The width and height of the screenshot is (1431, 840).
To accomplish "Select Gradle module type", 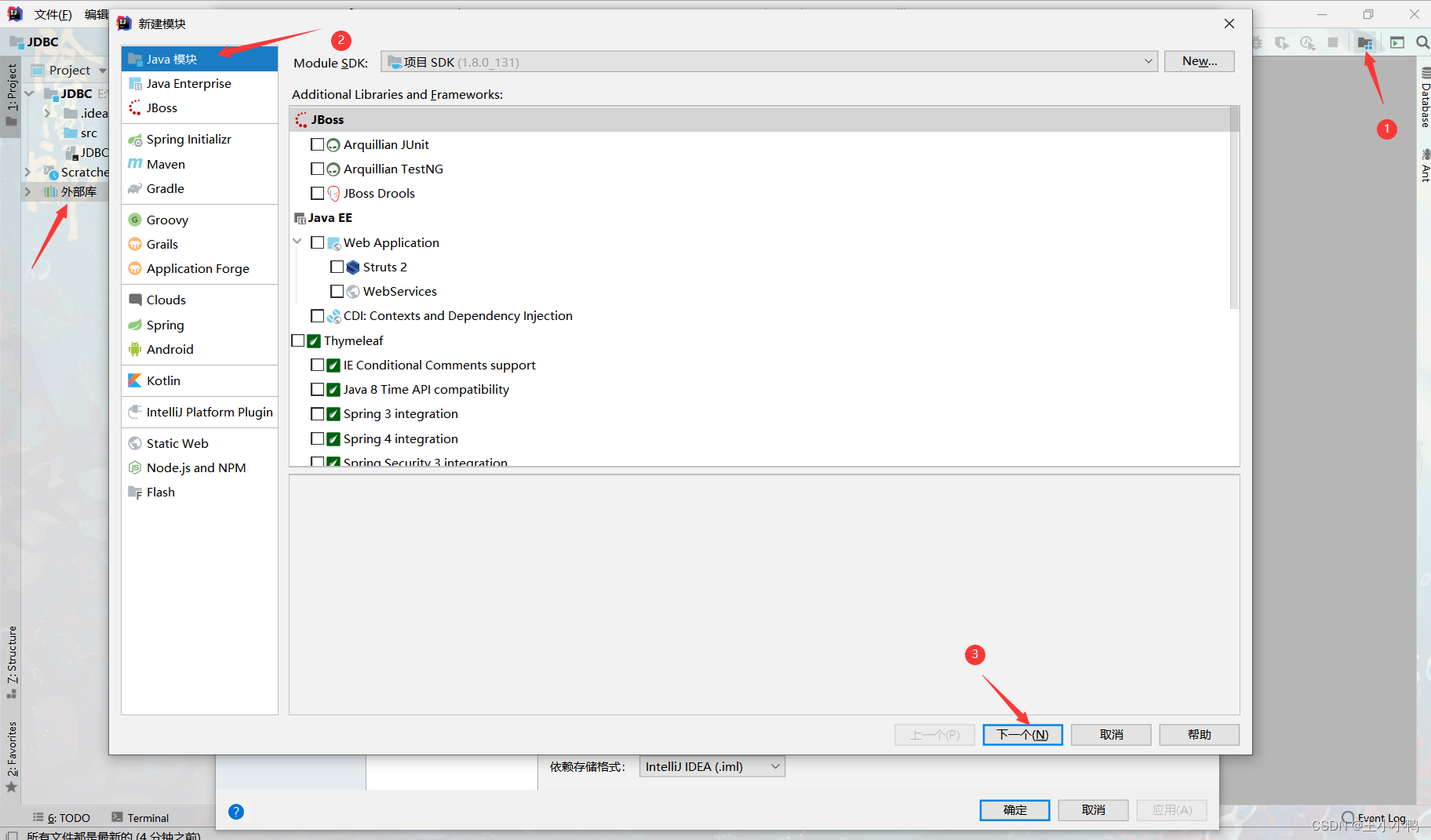I will [199, 188].
